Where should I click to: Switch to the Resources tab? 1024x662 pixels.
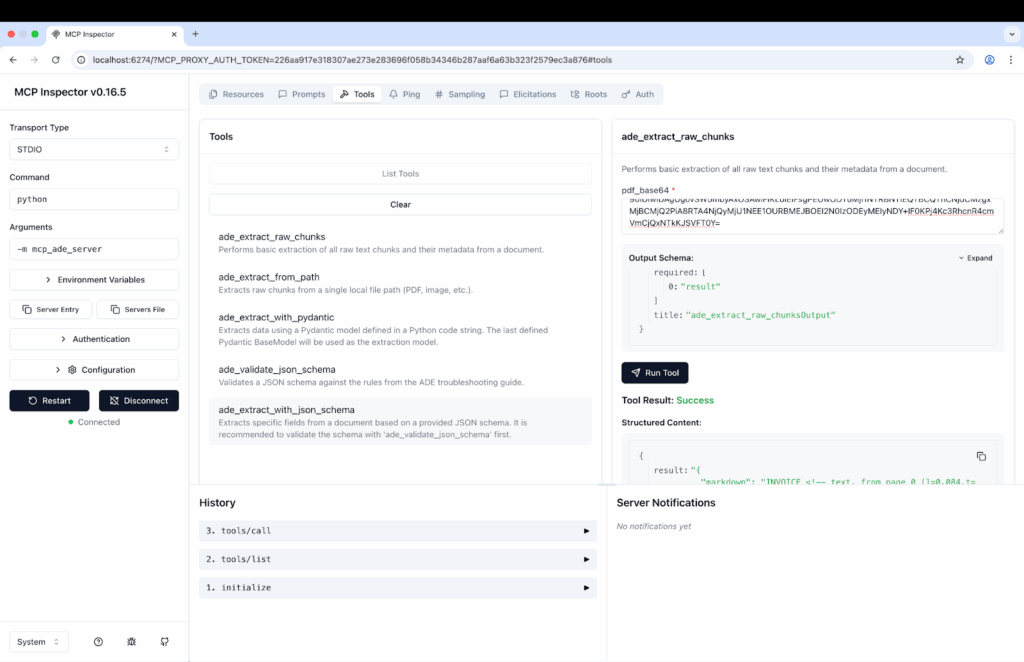pos(236,94)
